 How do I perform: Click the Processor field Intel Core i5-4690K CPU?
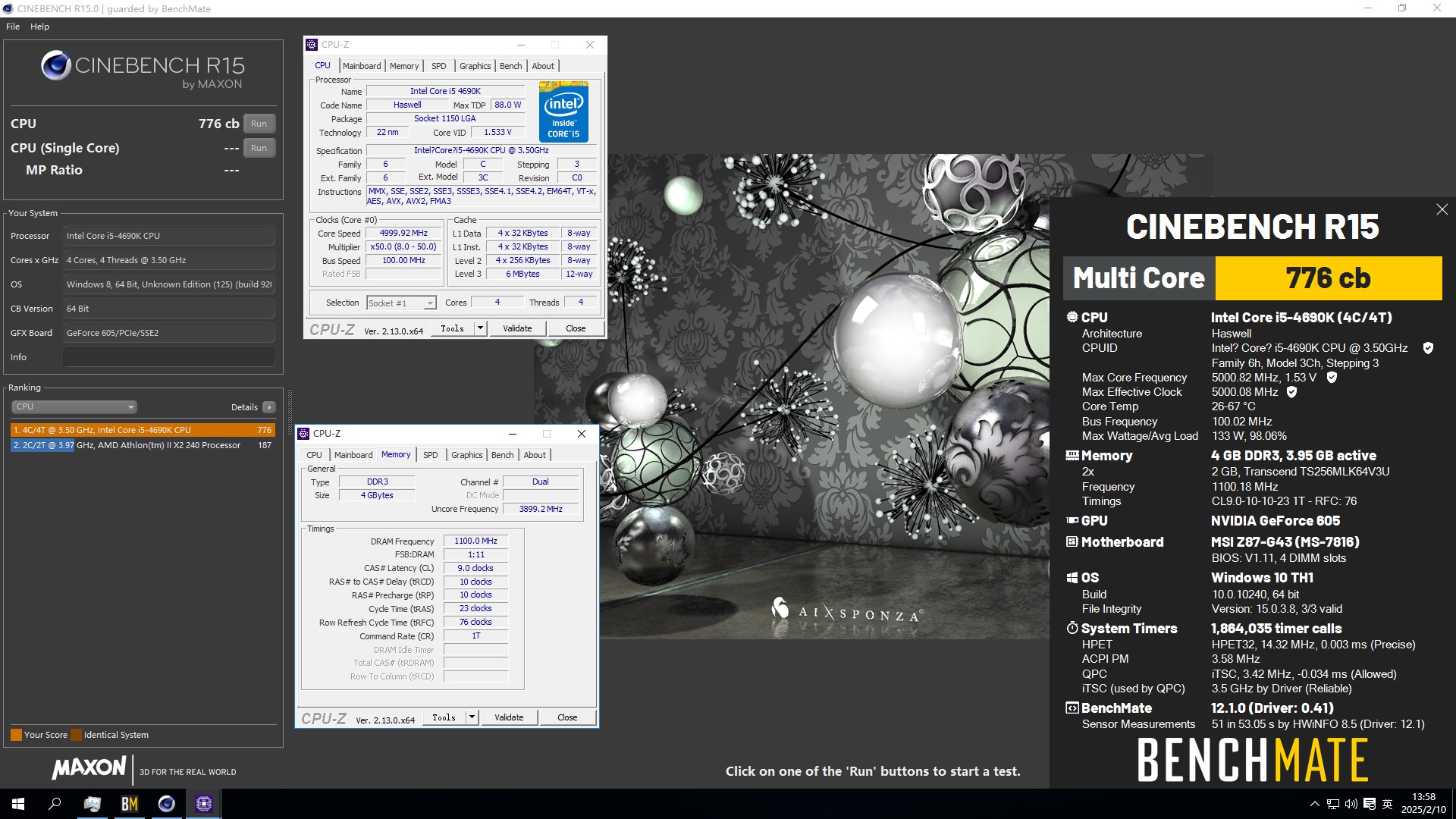(168, 236)
